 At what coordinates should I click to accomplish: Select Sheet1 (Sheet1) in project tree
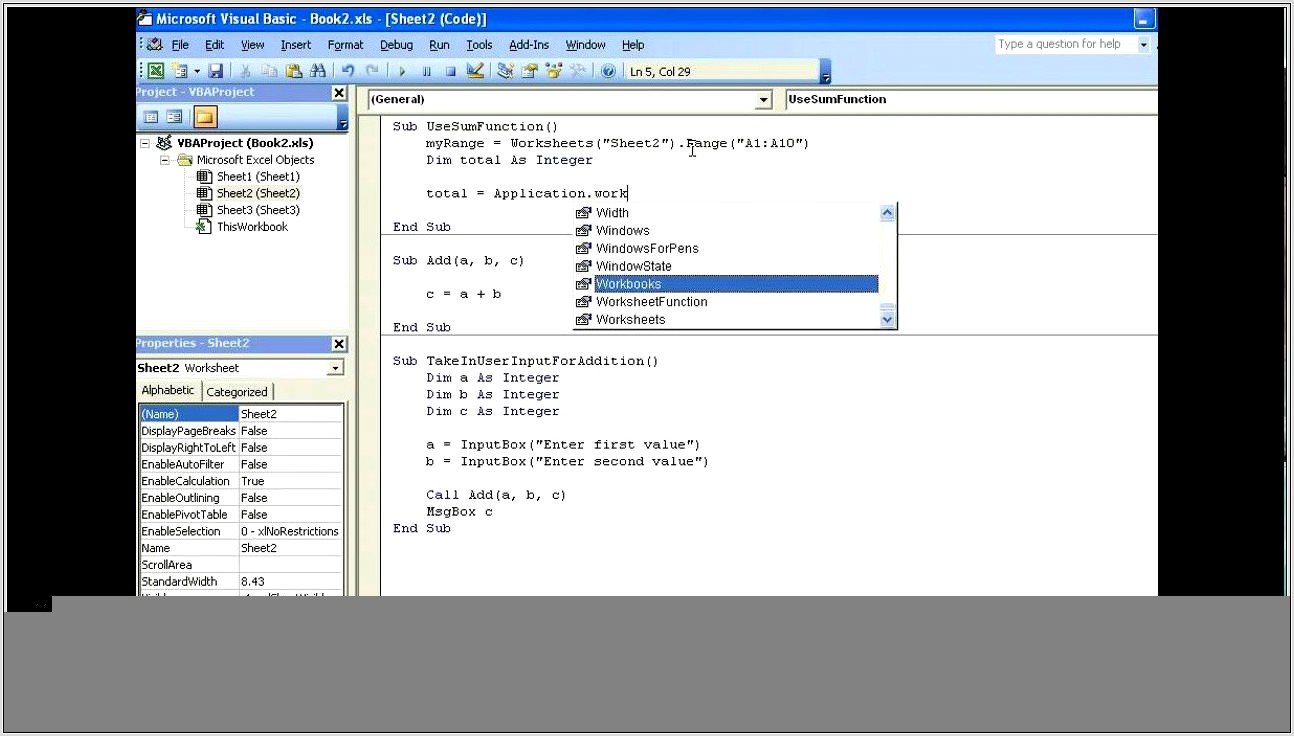(x=258, y=177)
